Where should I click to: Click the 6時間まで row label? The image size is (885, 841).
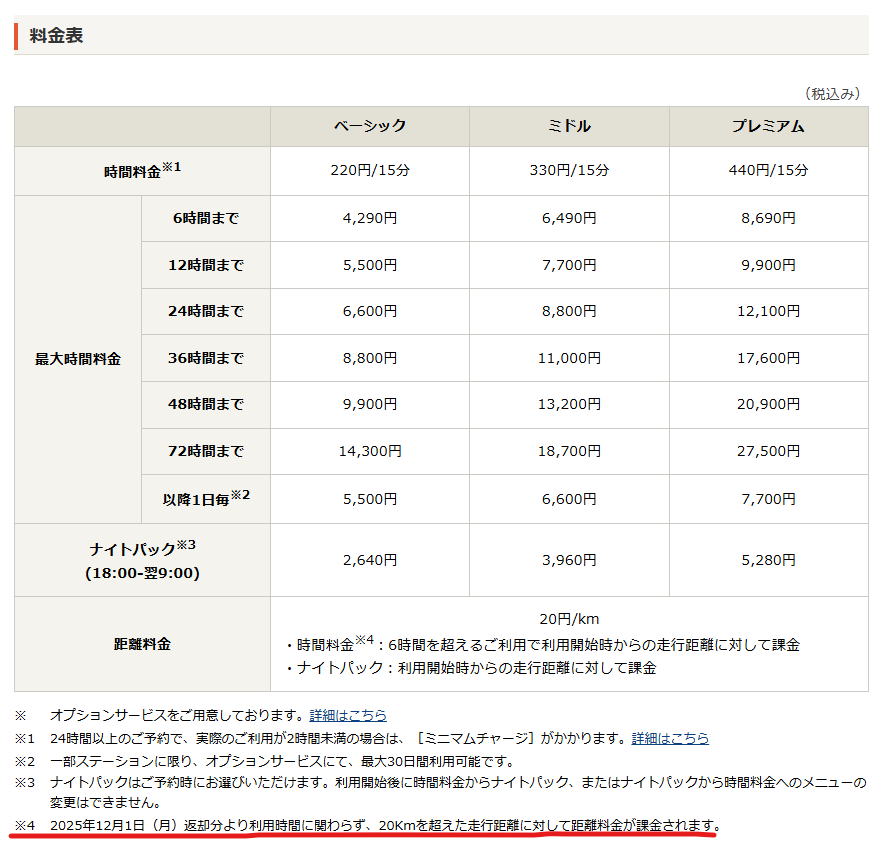(x=205, y=218)
